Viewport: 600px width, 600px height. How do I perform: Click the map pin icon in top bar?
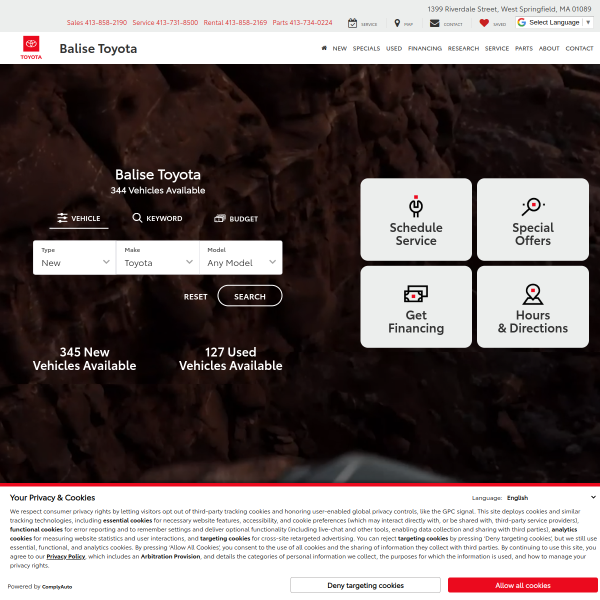397,23
